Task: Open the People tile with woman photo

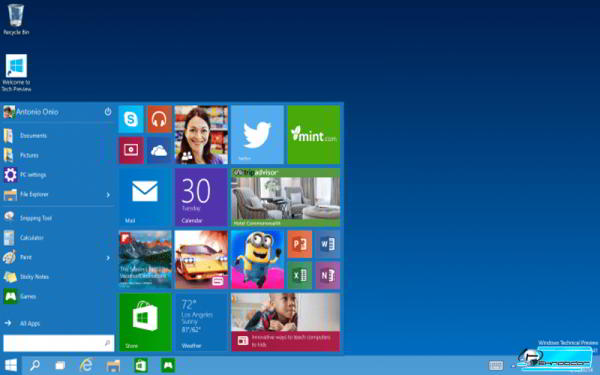Action: (201, 135)
